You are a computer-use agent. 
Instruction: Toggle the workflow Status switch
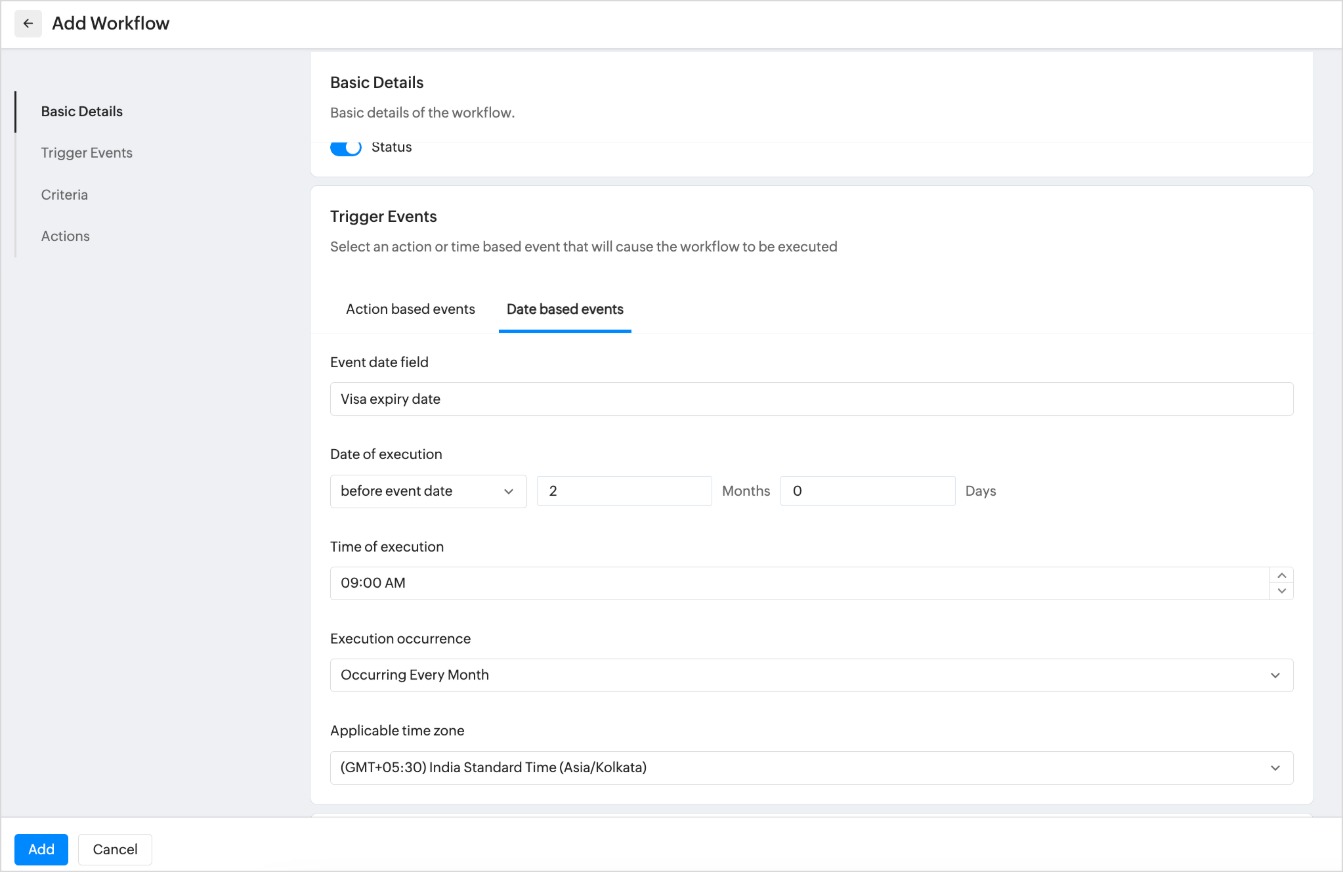tap(346, 148)
